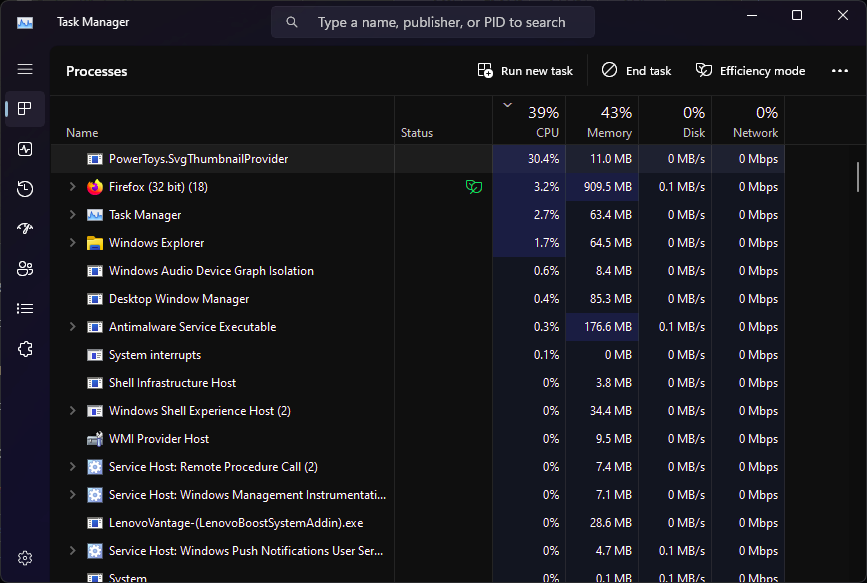Screen dimensions: 867x583
Task: Select the Processes section heading
Action: point(96,71)
